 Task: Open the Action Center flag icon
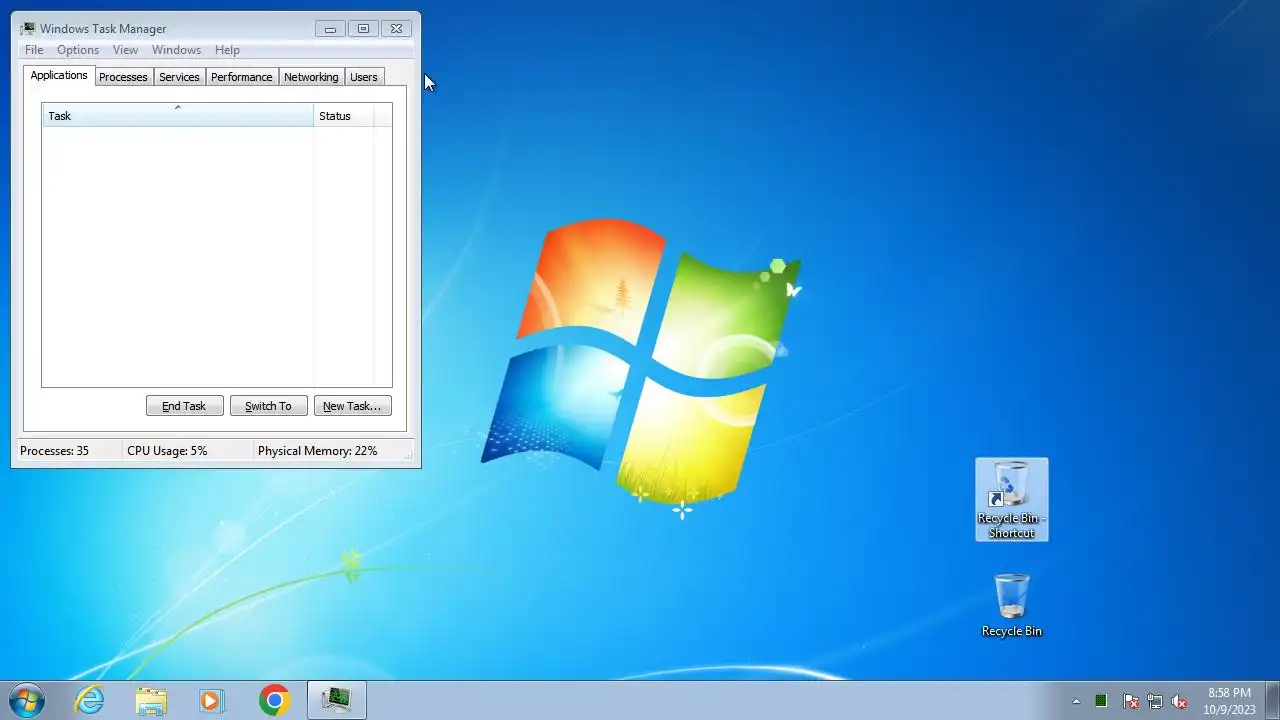point(1131,701)
